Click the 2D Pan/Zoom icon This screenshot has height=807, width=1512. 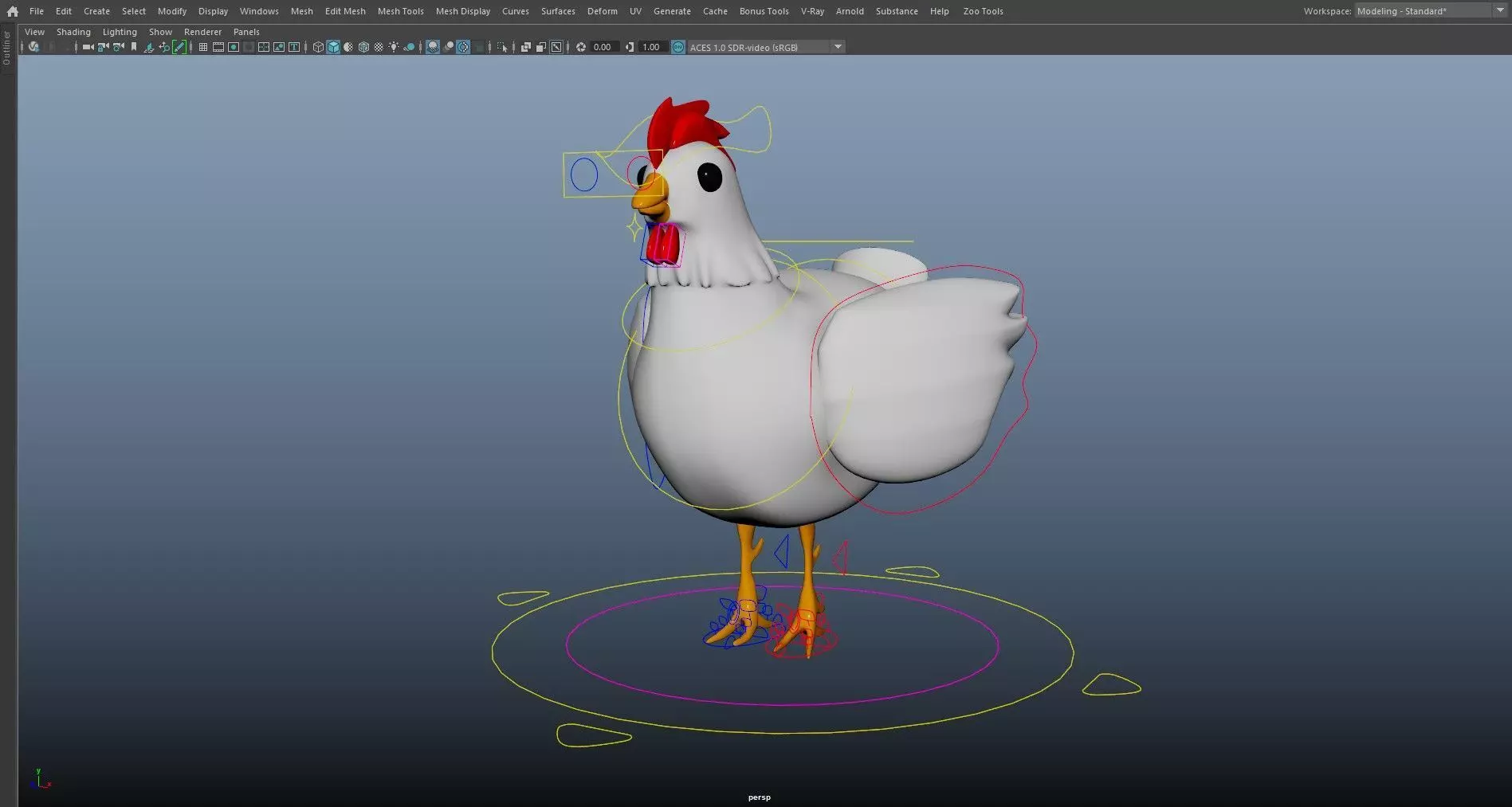tap(164, 47)
